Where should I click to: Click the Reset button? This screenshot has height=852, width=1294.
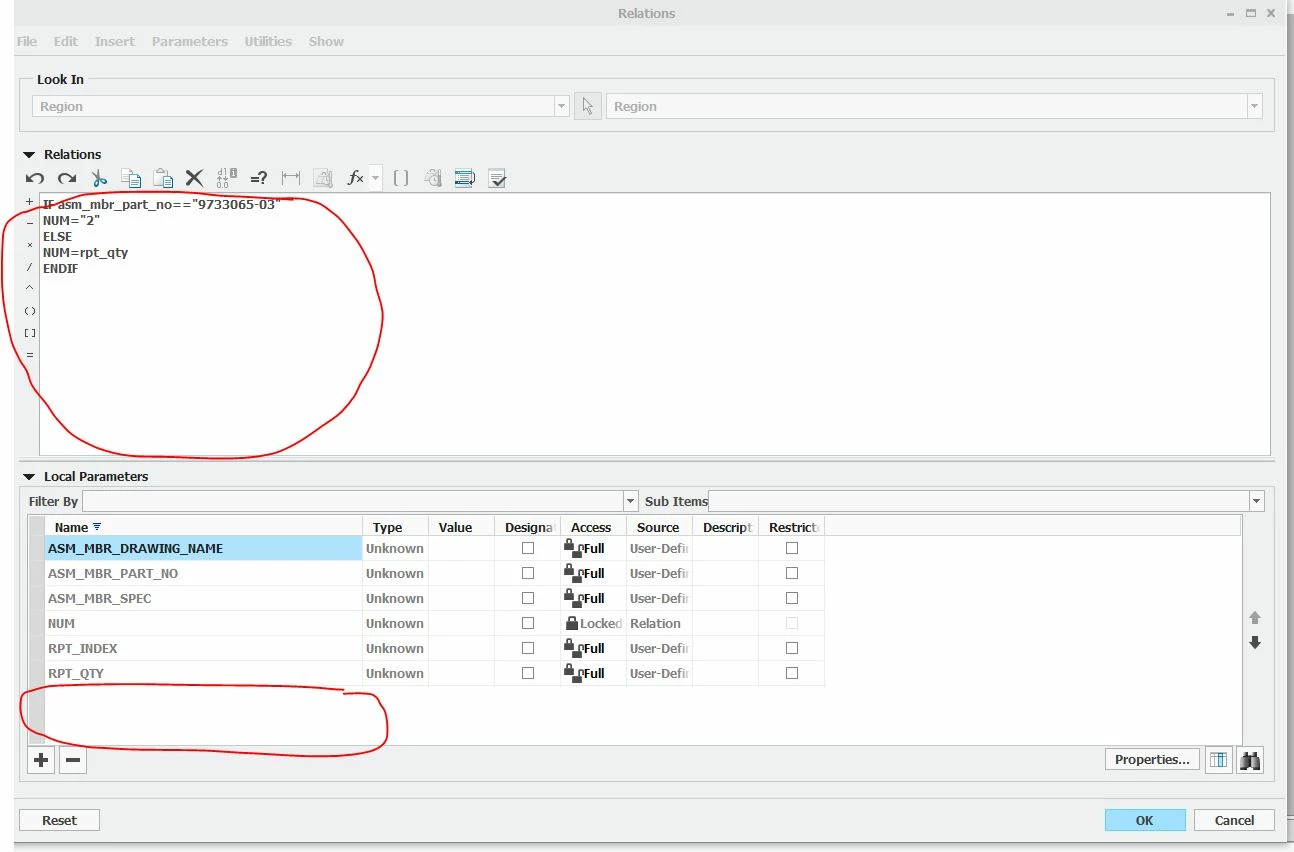(59, 820)
